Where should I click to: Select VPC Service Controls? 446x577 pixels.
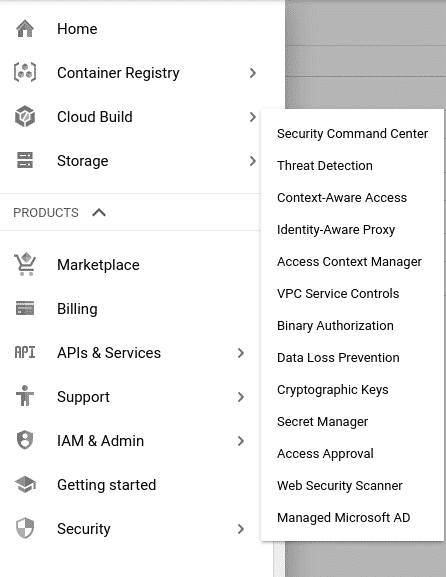coord(338,294)
